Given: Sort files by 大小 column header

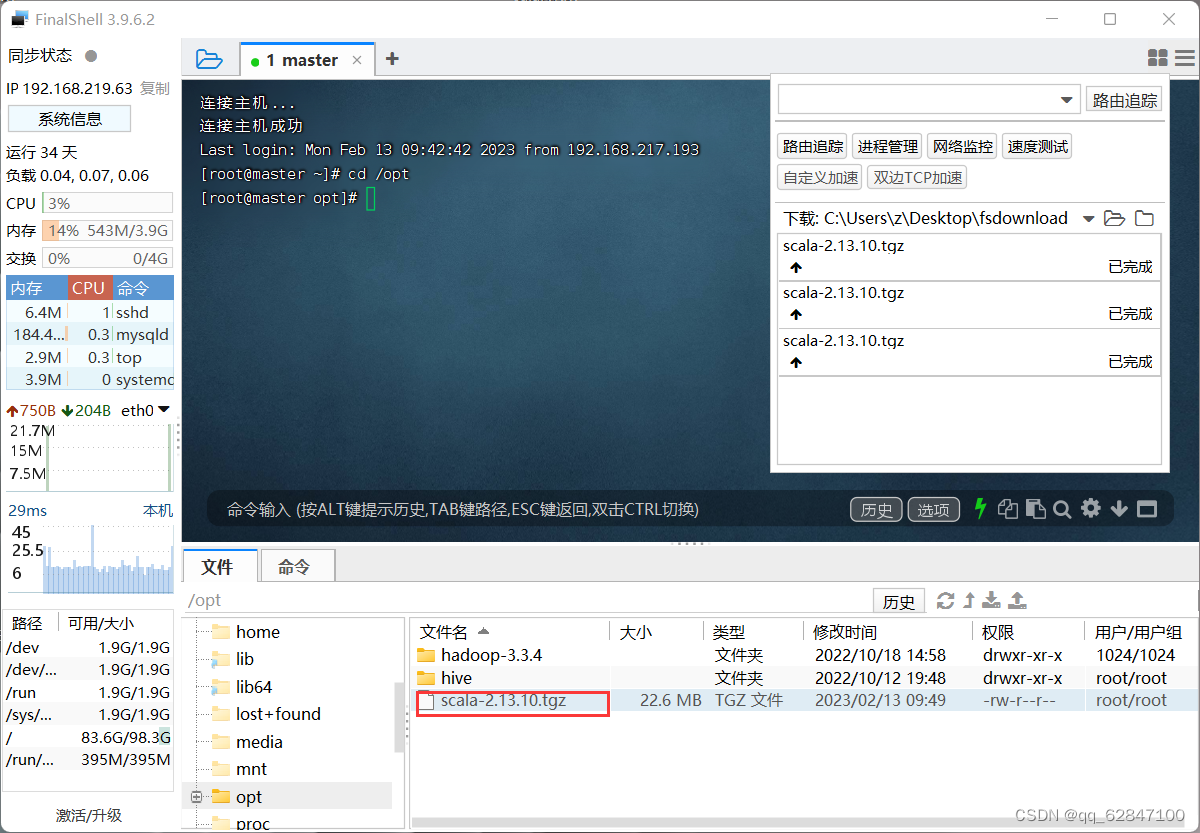Looking at the screenshot, I should [x=656, y=632].
